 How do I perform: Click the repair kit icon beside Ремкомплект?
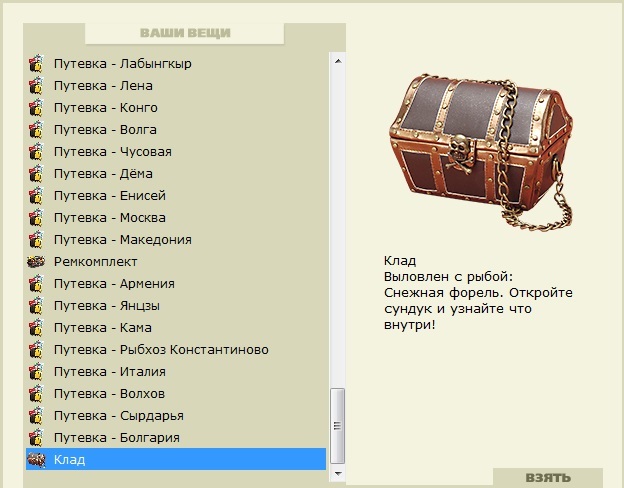(x=36, y=262)
